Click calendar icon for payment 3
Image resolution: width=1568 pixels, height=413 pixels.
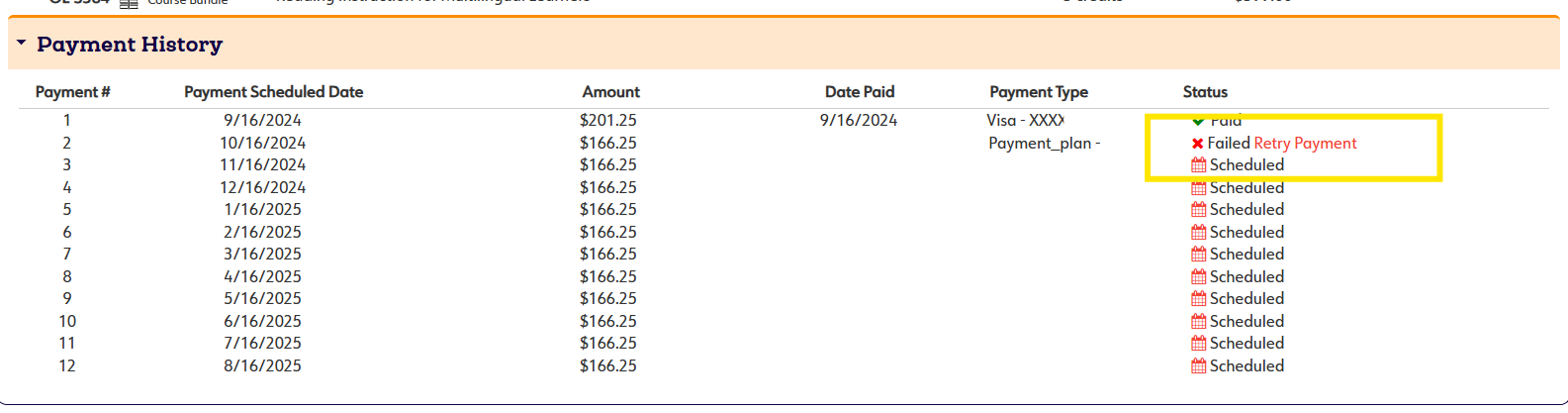point(1198,165)
